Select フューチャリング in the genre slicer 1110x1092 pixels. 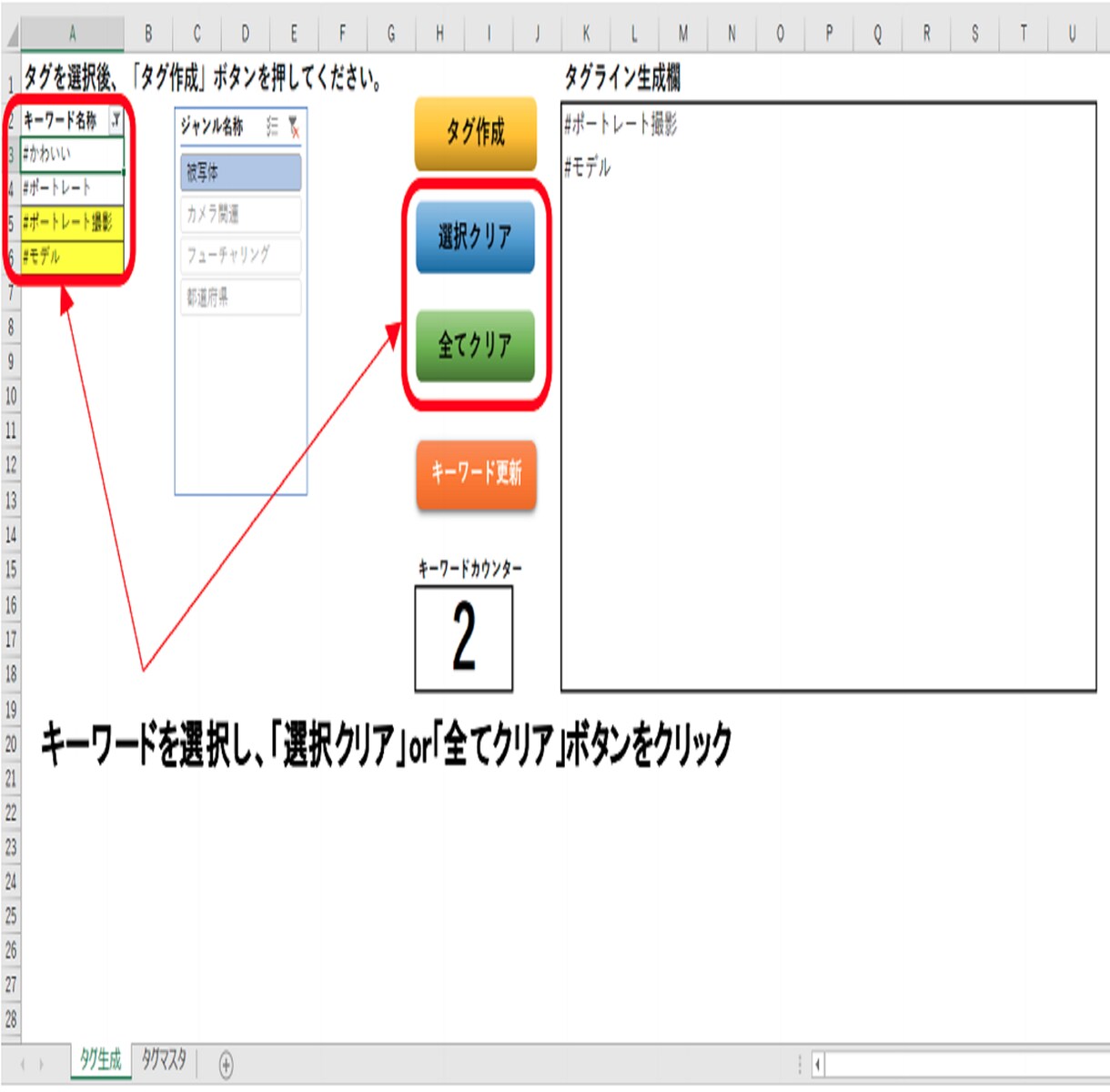(240, 256)
